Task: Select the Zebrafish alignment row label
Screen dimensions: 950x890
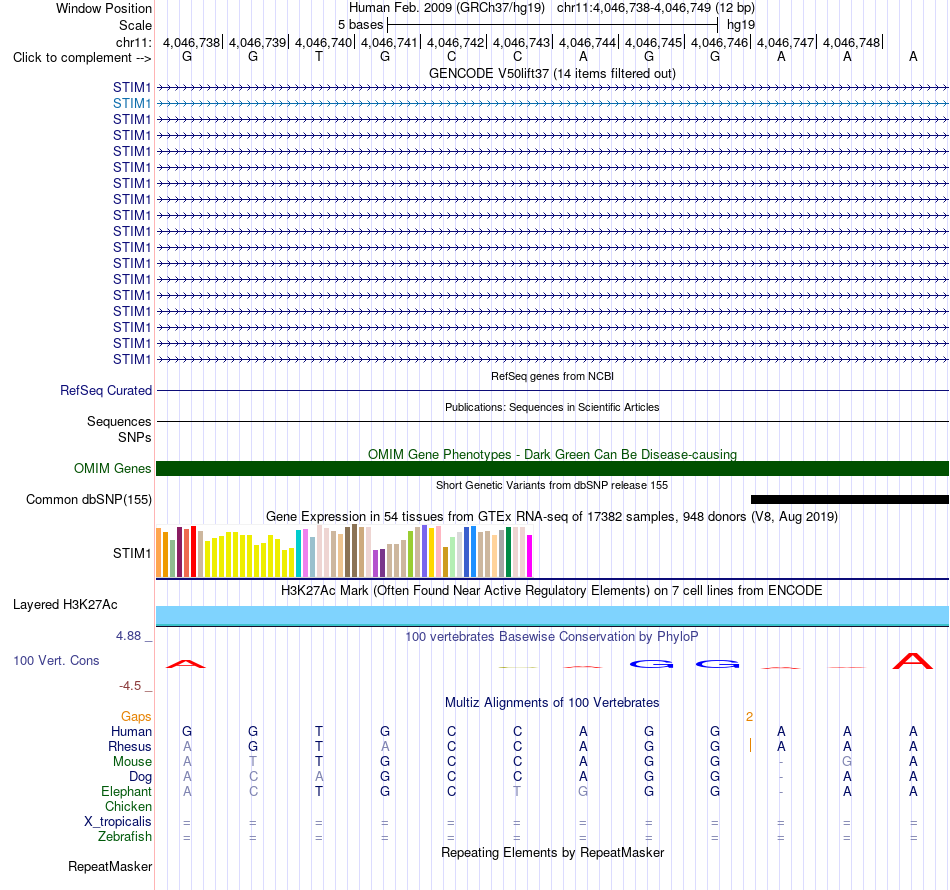Action: click(125, 837)
